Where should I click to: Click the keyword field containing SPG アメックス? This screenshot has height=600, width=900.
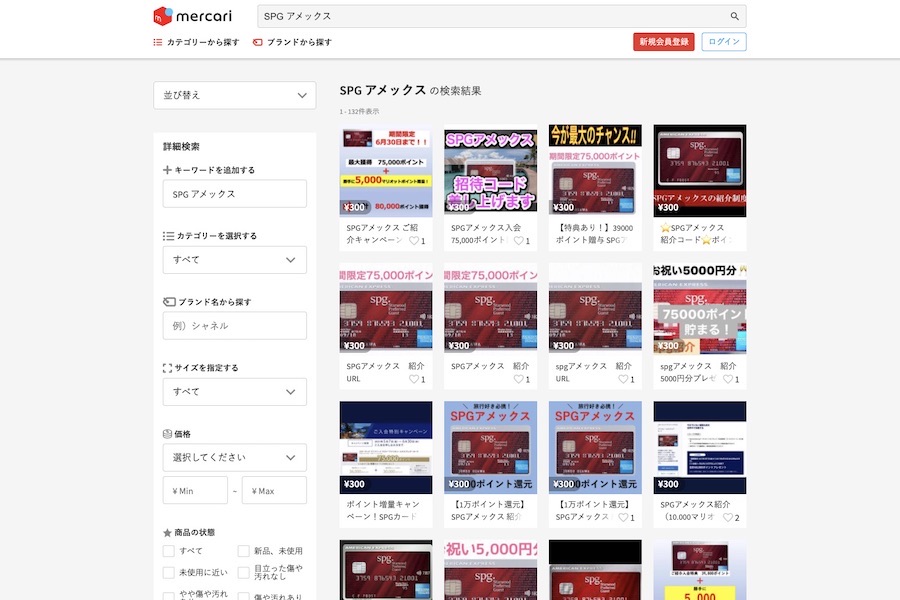[x=235, y=194]
